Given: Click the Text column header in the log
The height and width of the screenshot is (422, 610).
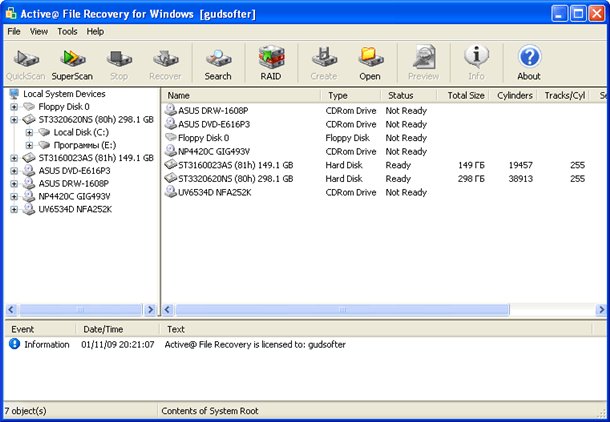Looking at the screenshot, I should click(x=376, y=329).
